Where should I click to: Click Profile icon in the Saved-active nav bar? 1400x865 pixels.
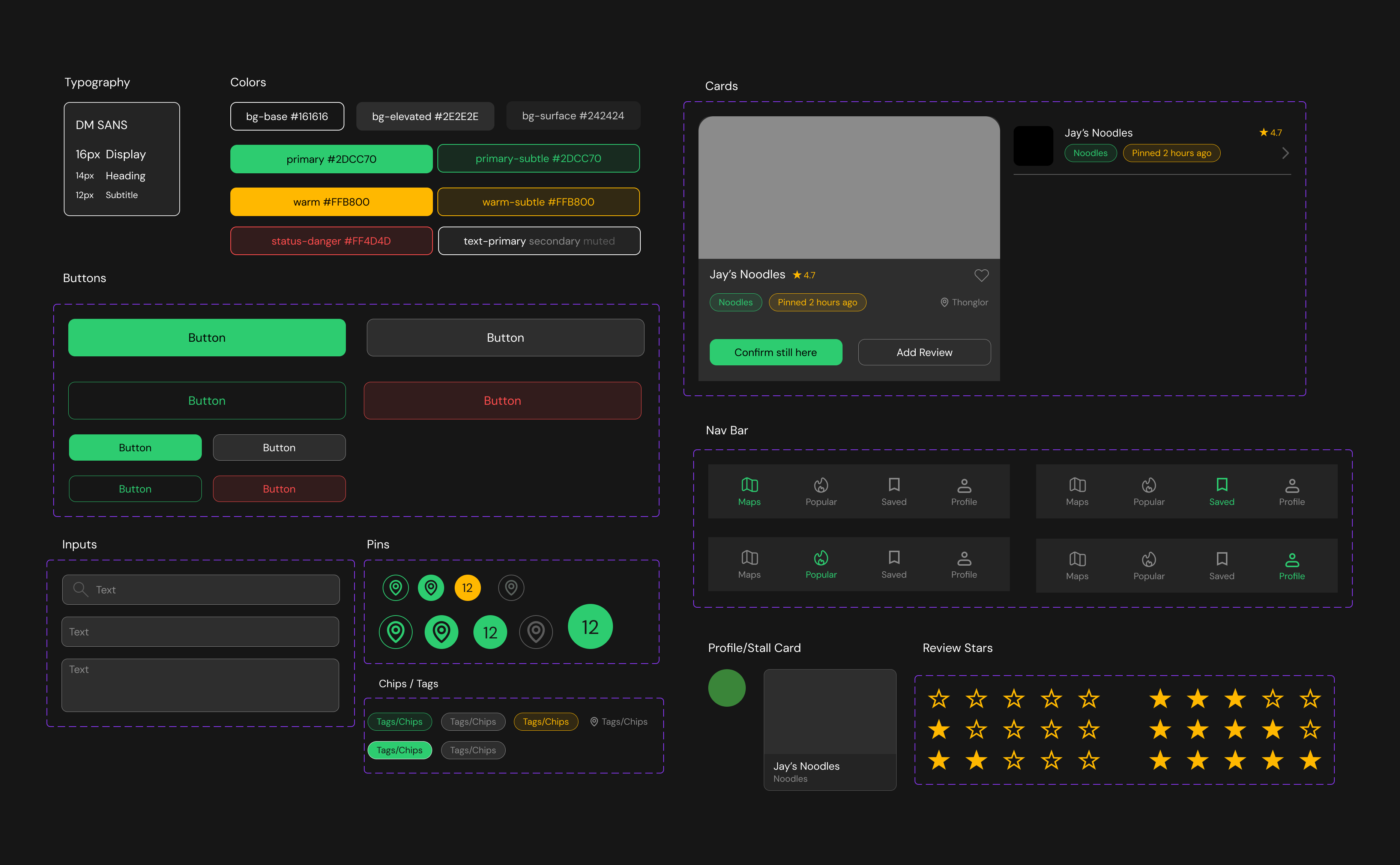(x=1292, y=486)
